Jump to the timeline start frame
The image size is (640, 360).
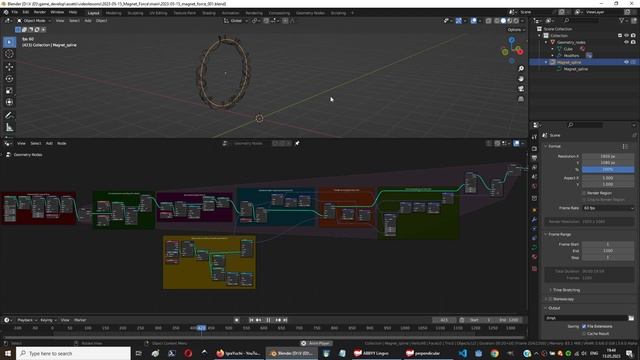tap(251, 320)
